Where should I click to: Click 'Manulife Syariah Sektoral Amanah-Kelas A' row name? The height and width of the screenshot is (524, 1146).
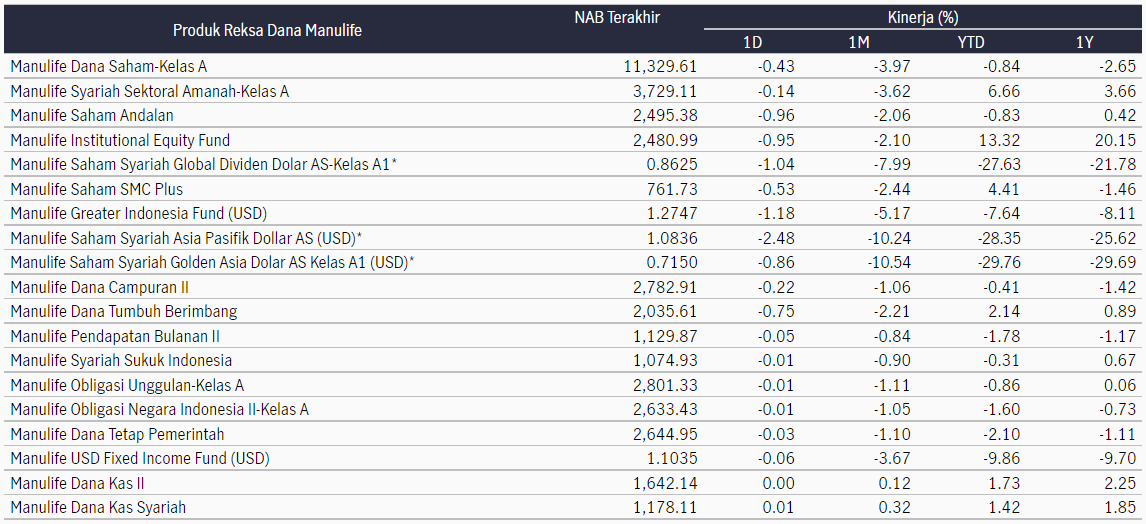(150, 91)
